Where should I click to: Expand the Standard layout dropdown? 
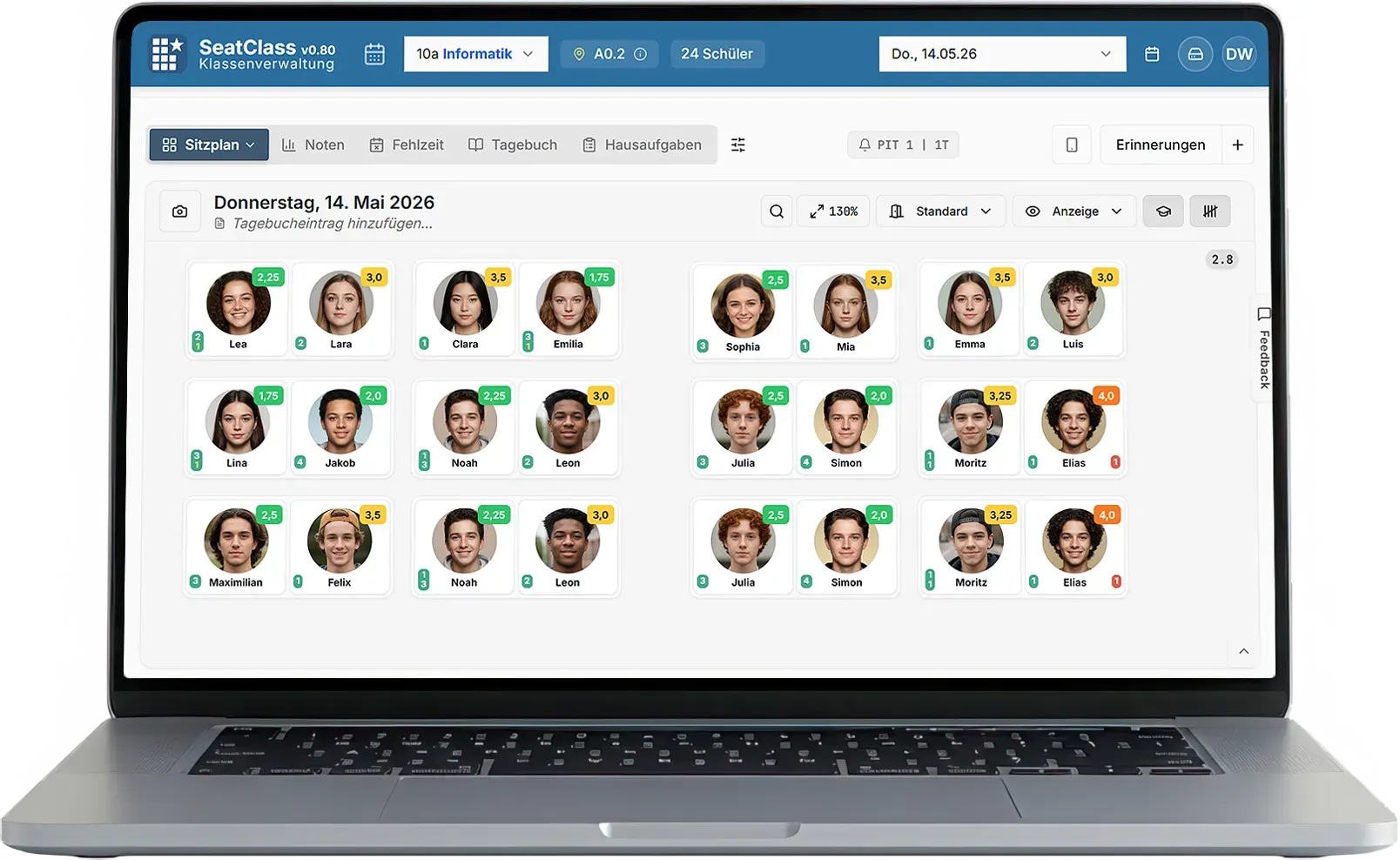[940, 212]
